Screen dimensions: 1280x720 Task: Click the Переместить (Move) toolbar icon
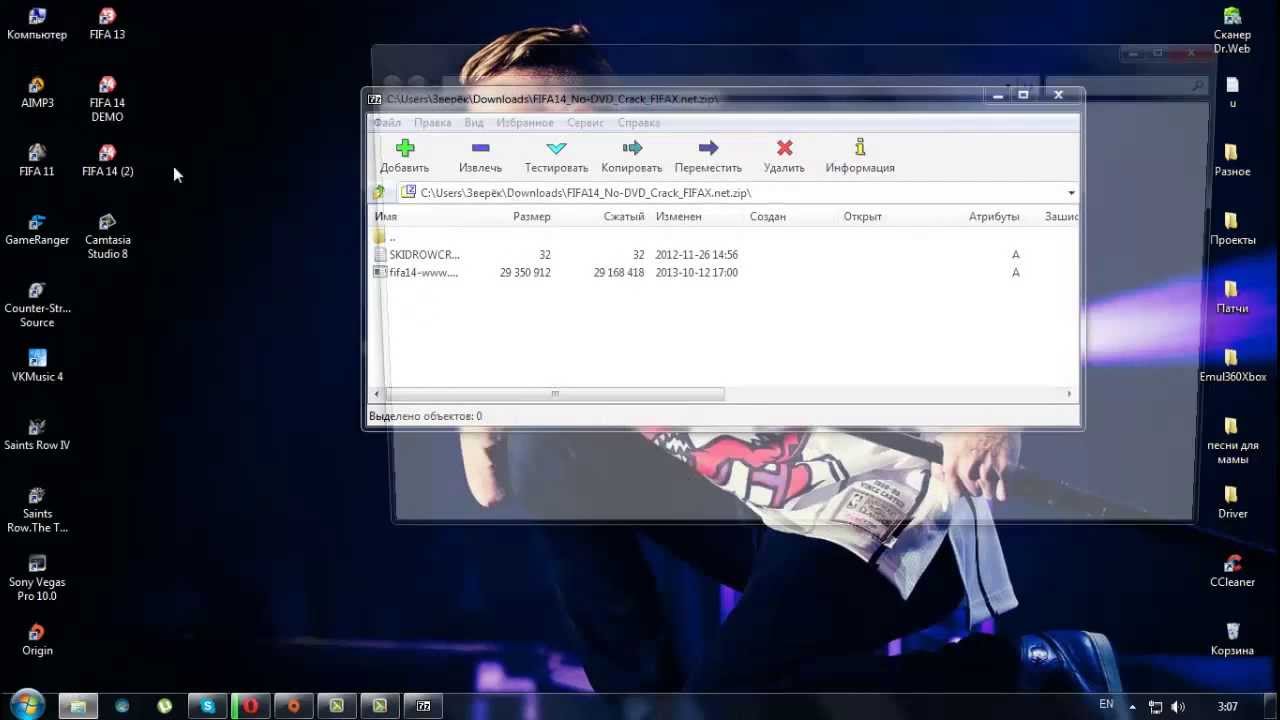[708, 148]
